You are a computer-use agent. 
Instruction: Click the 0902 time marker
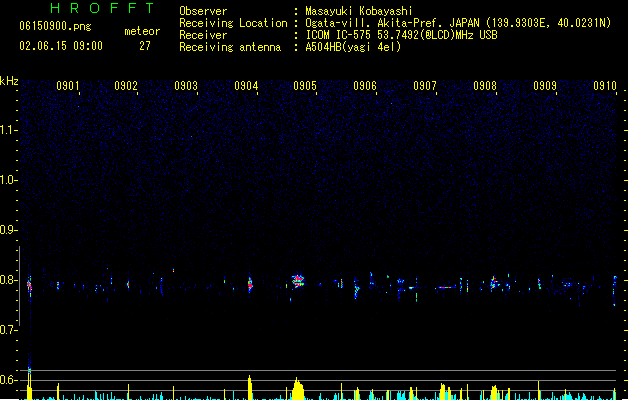pos(126,86)
